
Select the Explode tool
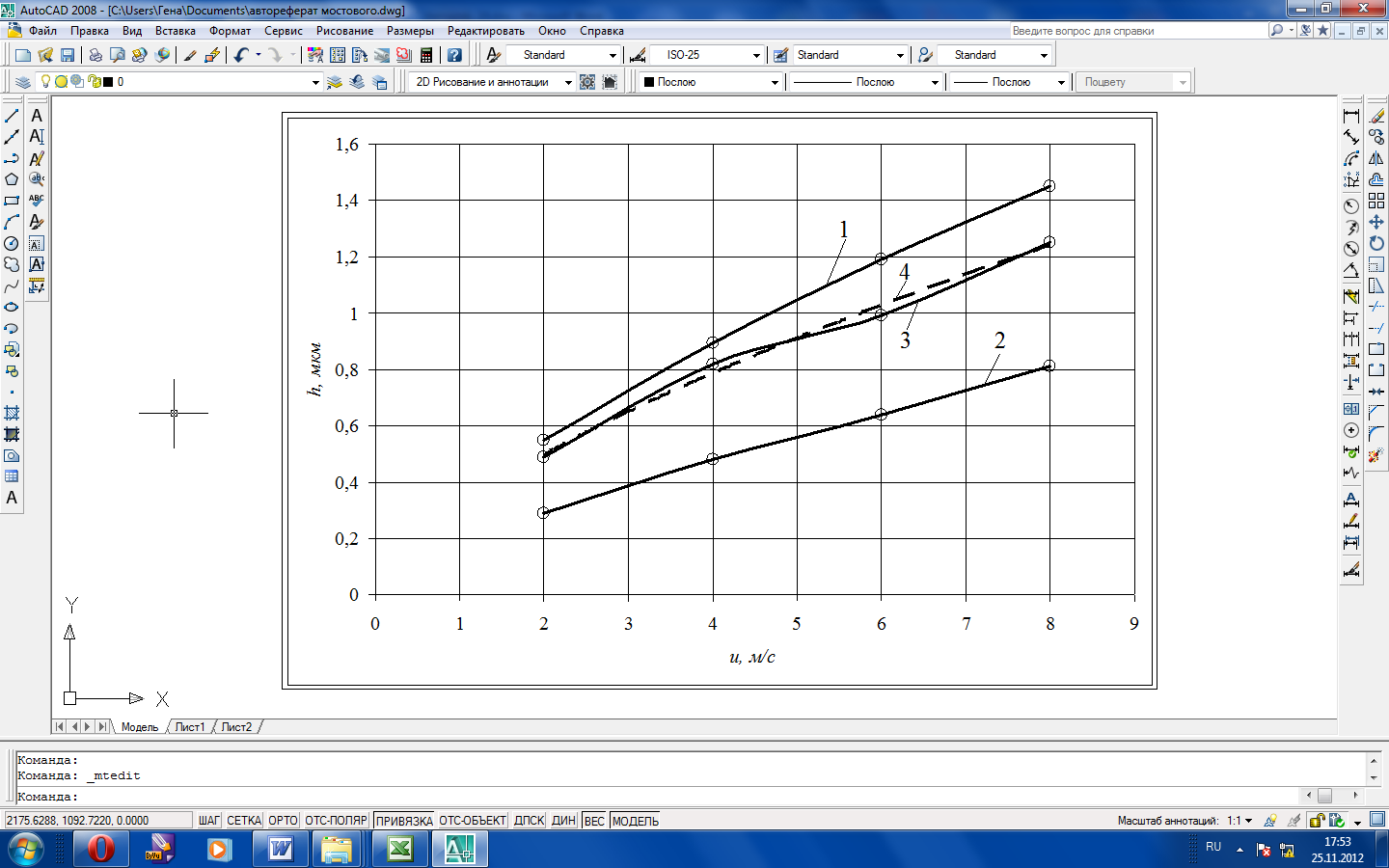(x=1376, y=453)
